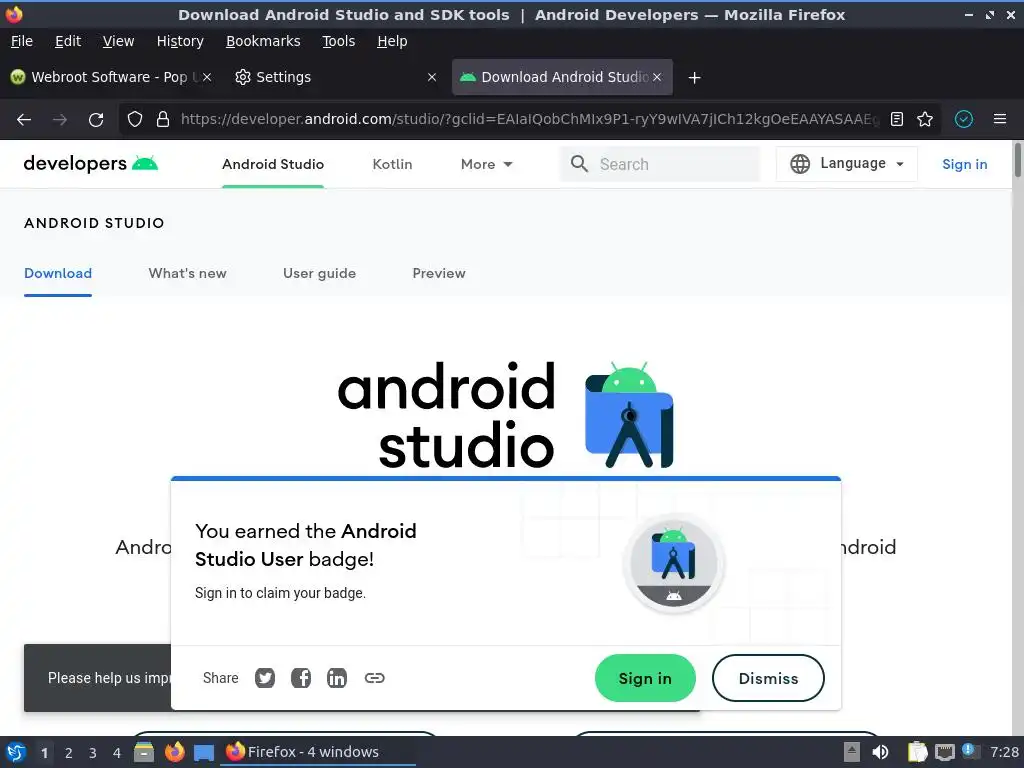1024x768 pixels.
Task: Share badge on Twitter
Action: pyautogui.click(x=264, y=678)
